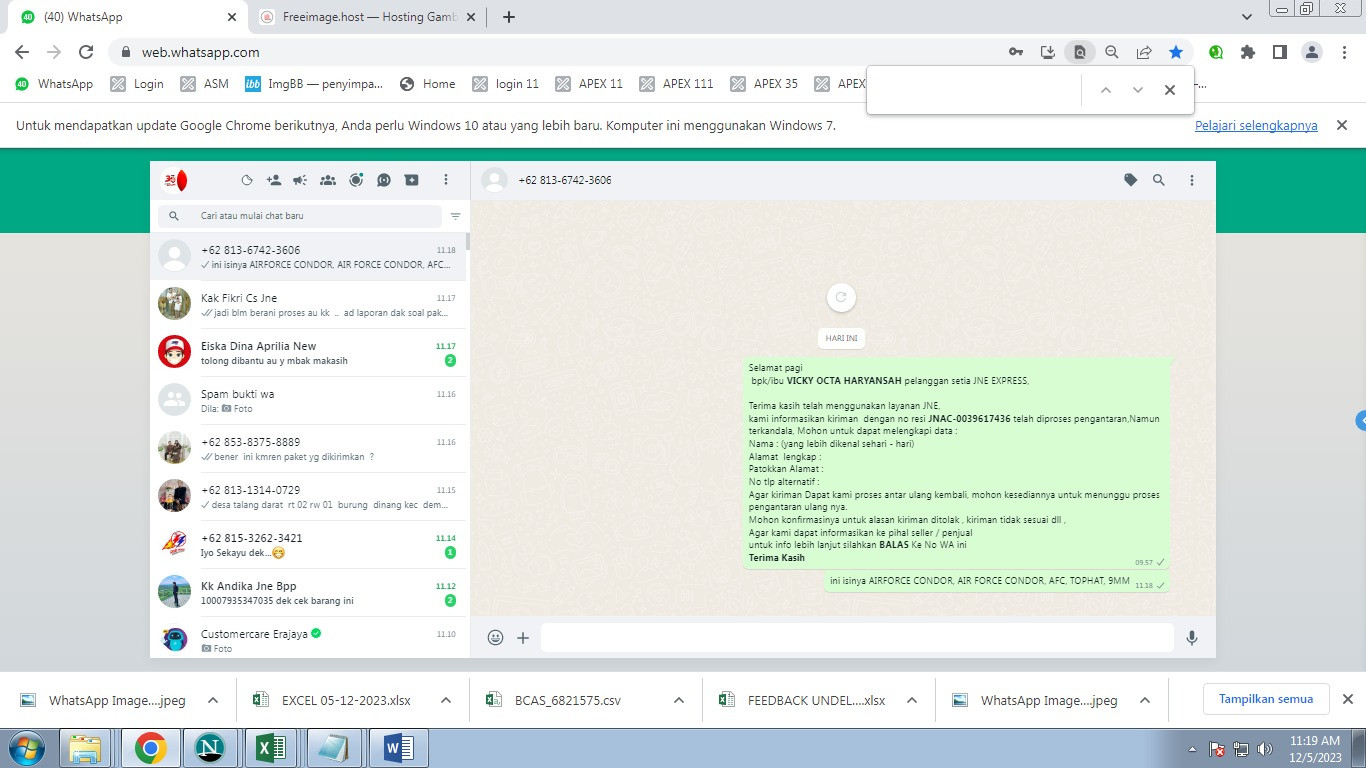The height and width of the screenshot is (768, 1366).
Task: Toggle unread chats filter icon
Action: (x=456, y=216)
